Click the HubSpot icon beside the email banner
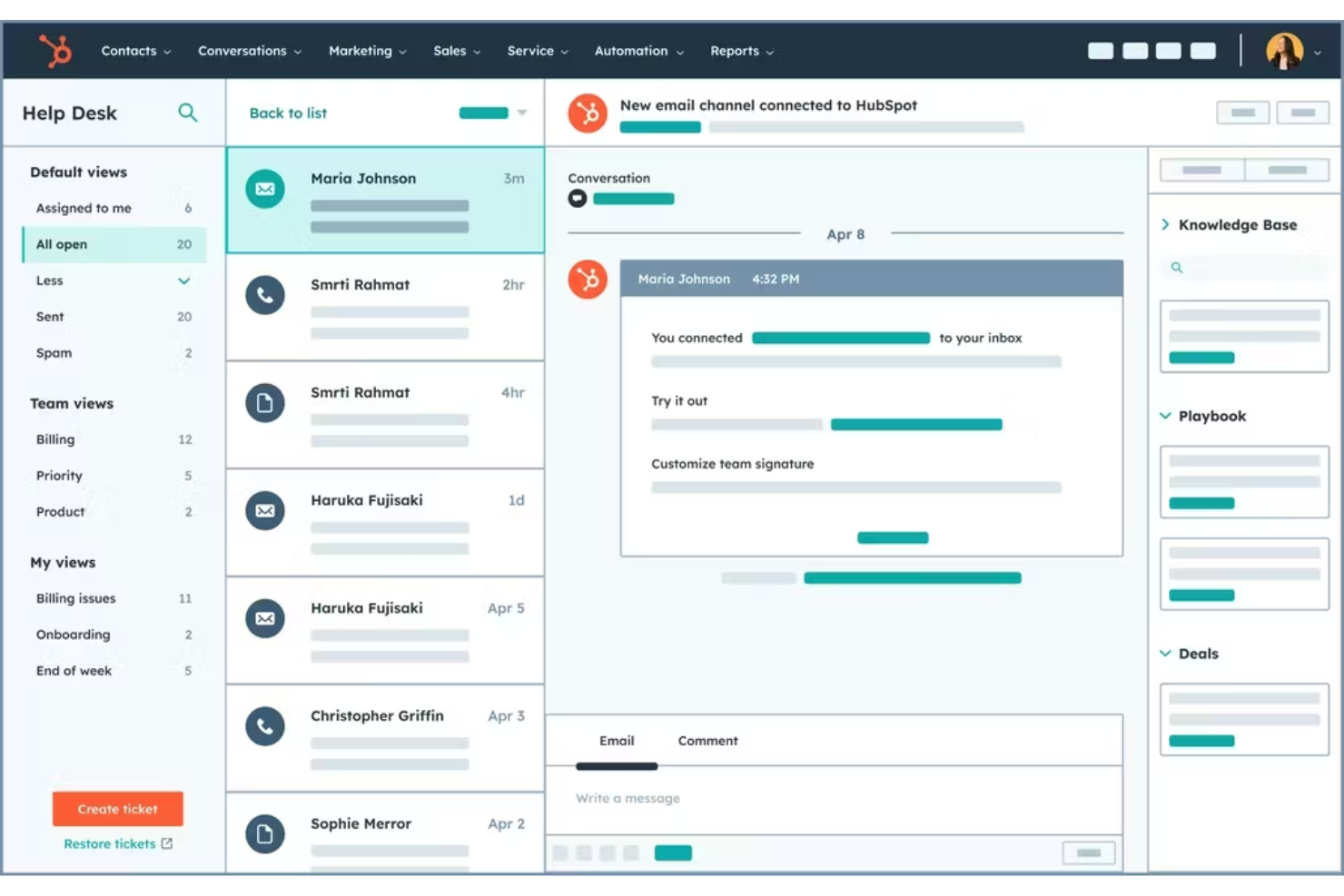This screenshot has width=1344, height=896. [588, 113]
